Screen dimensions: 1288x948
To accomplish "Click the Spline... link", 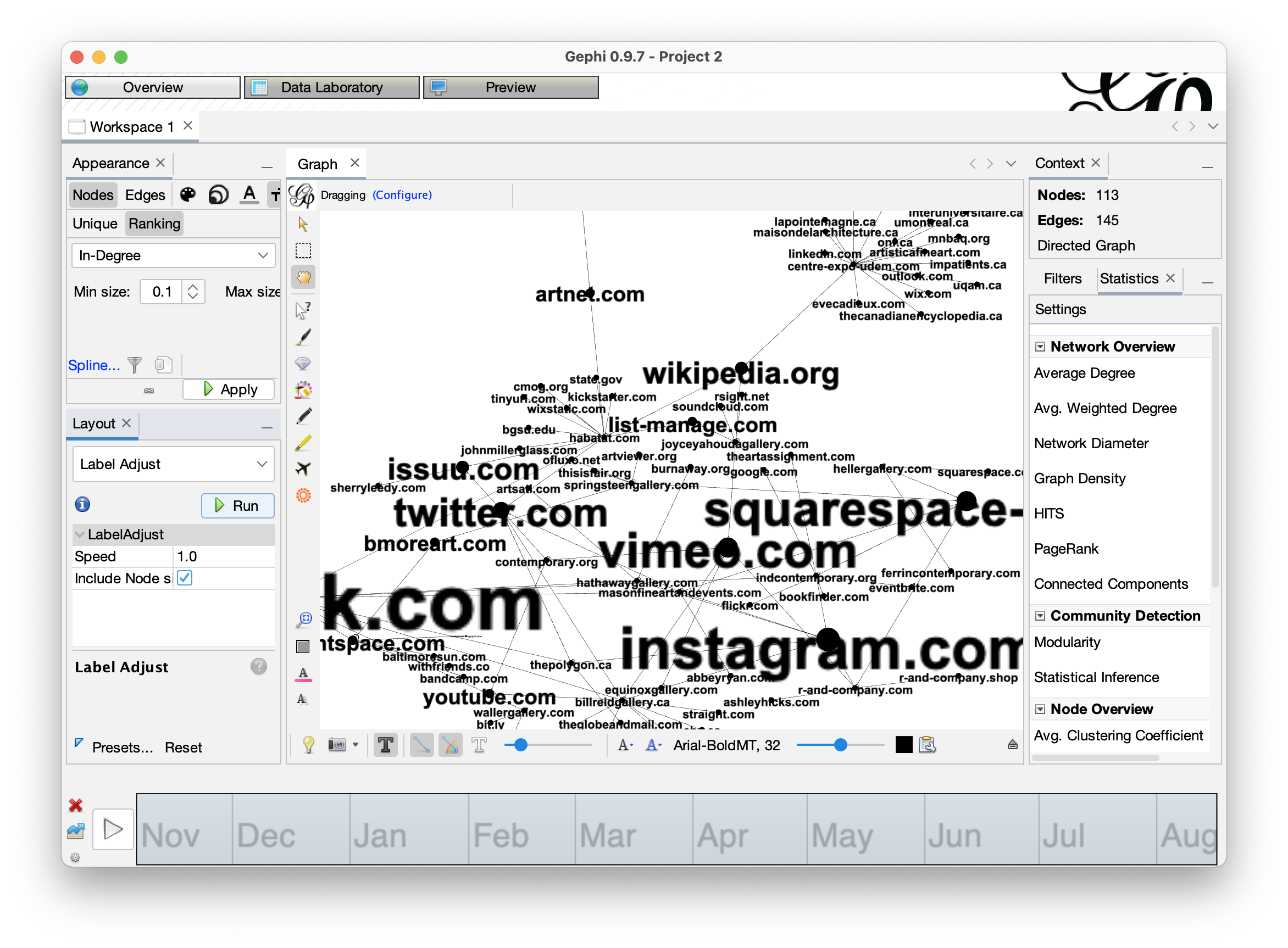I will (94, 365).
